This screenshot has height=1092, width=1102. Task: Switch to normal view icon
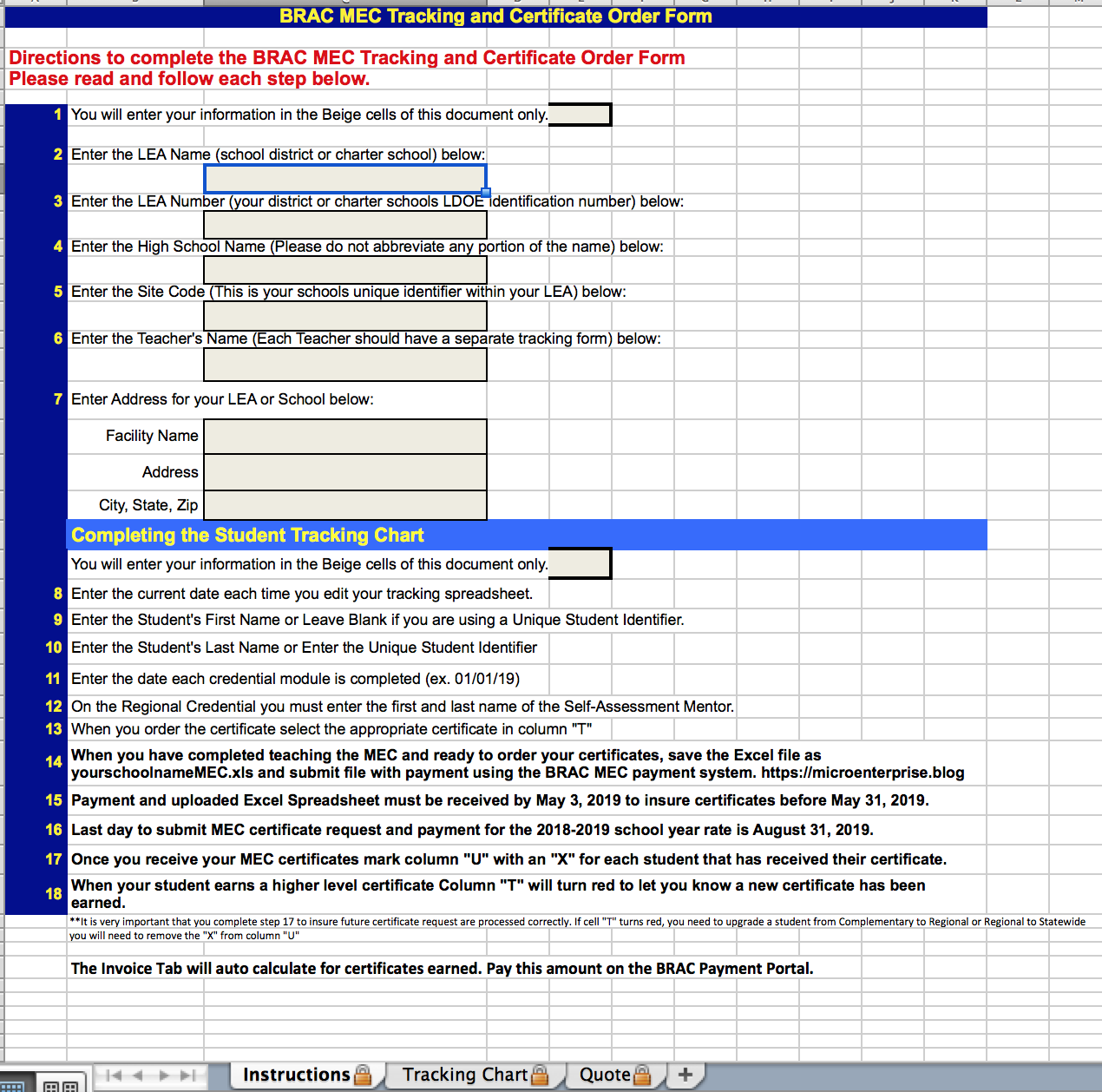pyautogui.click(x=14, y=1086)
